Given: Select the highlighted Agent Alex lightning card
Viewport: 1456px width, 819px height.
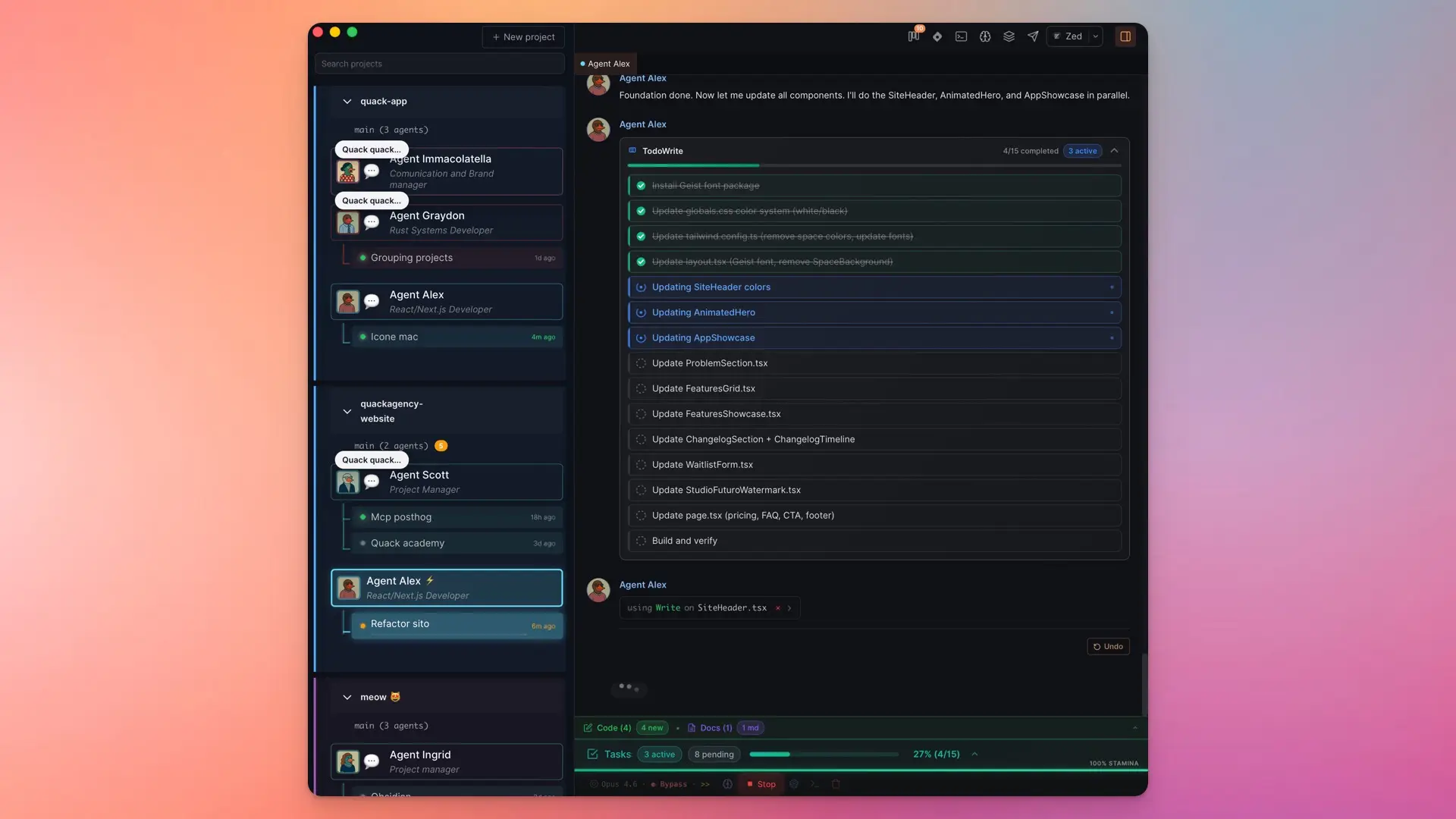Looking at the screenshot, I should 447,588.
